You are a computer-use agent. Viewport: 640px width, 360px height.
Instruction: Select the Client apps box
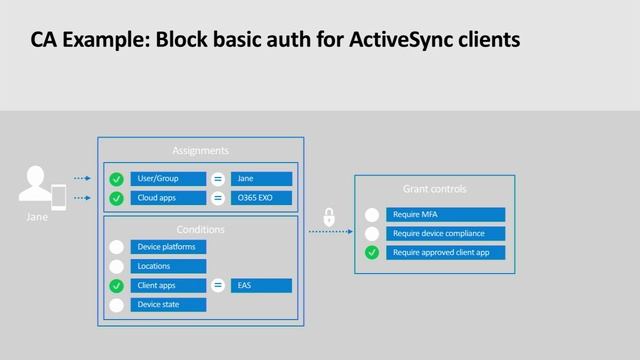click(x=168, y=285)
